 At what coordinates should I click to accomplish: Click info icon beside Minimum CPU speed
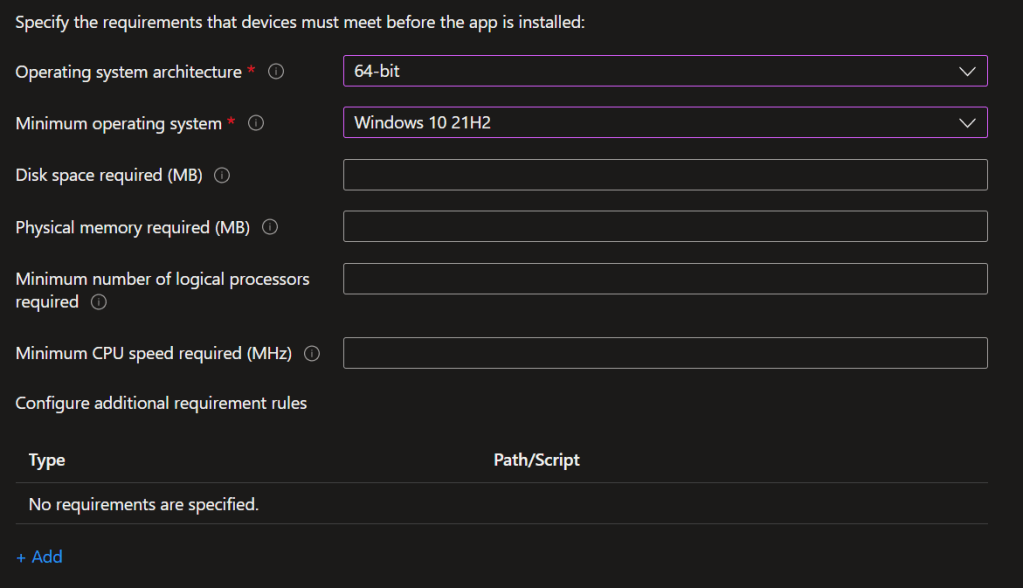pos(312,354)
